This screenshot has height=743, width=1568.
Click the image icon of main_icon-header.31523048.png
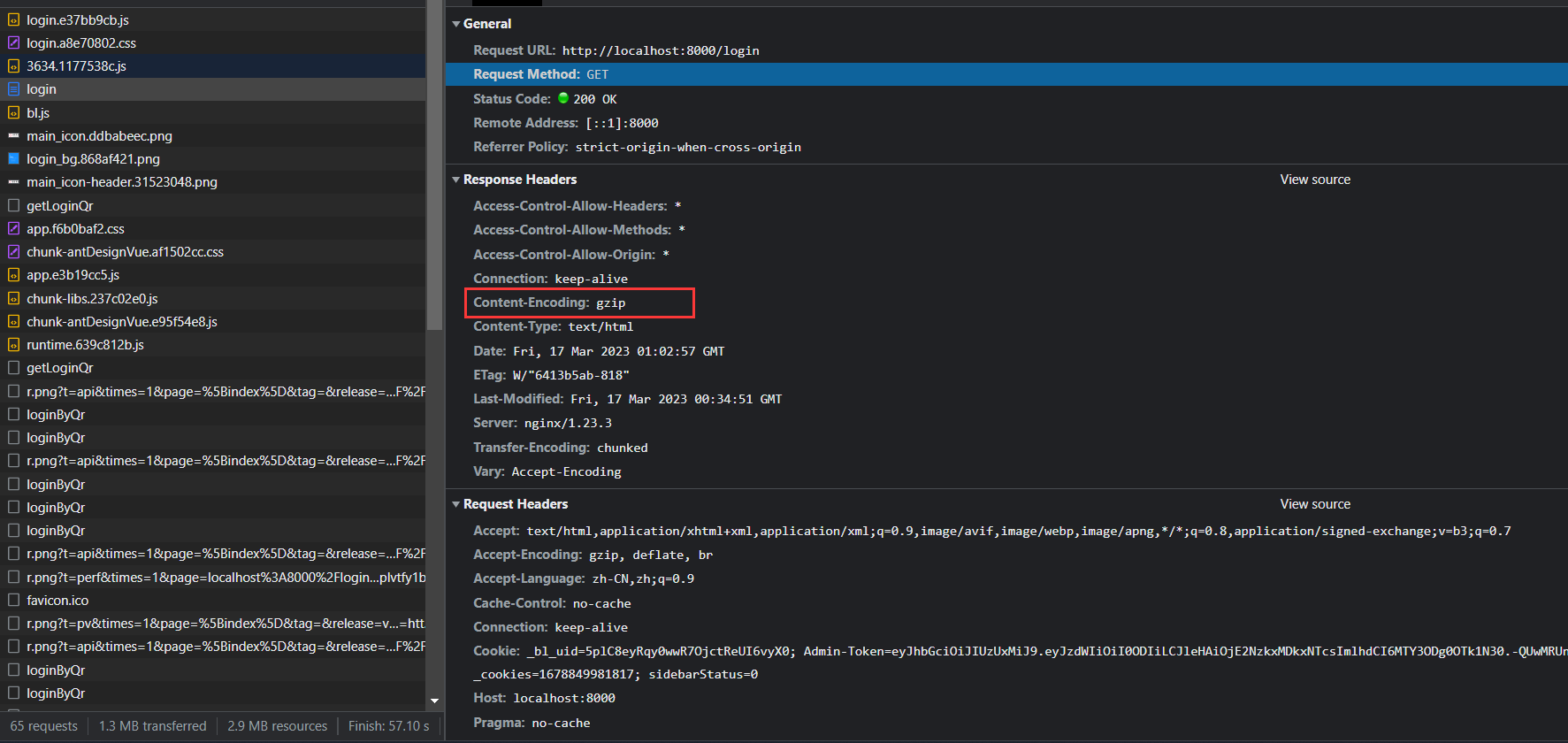click(13, 181)
